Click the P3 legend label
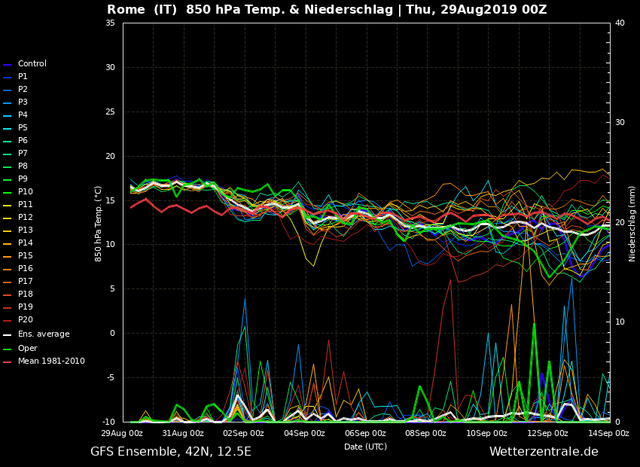The height and width of the screenshot is (467, 640). tap(22, 102)
